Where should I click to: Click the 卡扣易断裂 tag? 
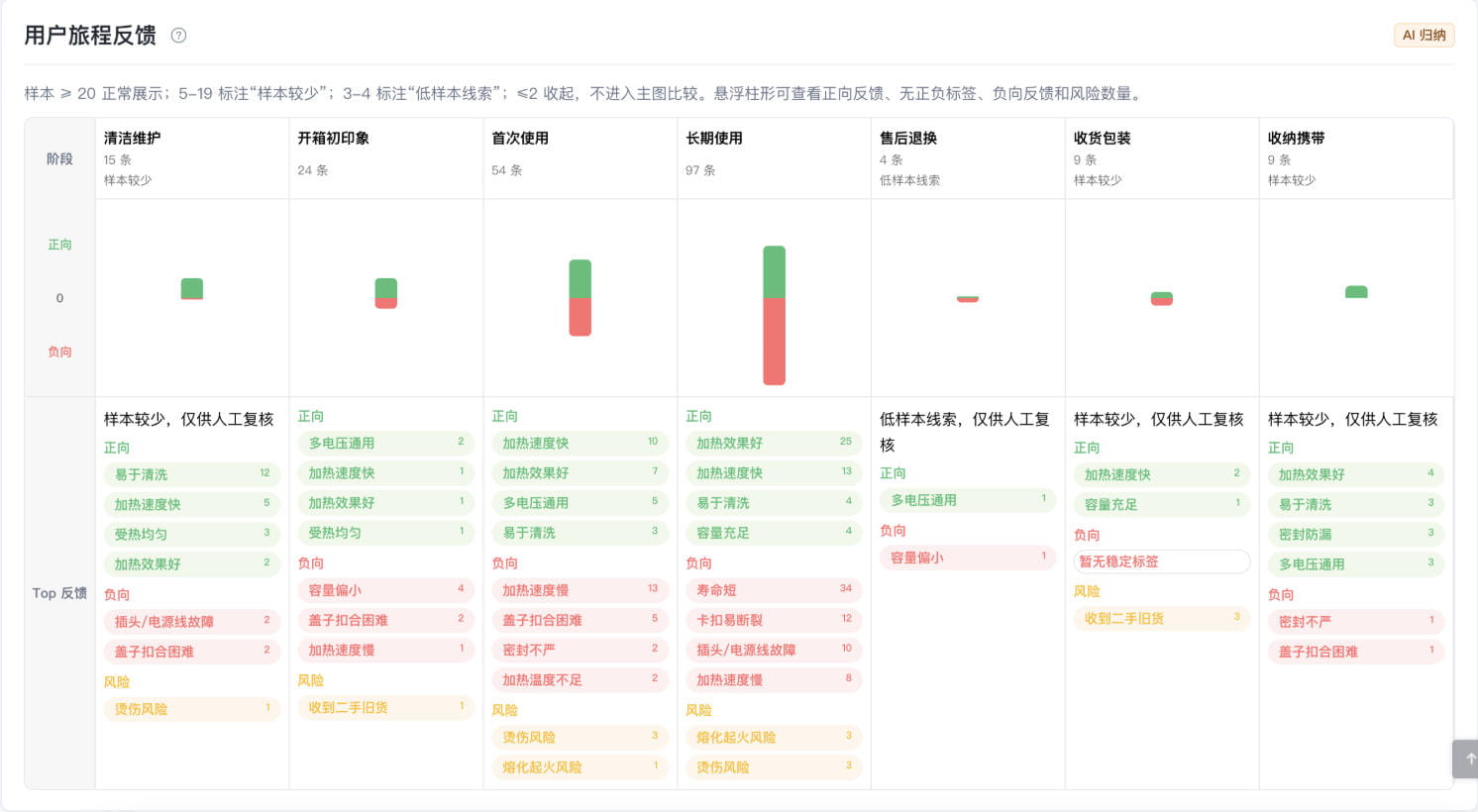pos(775,620)
